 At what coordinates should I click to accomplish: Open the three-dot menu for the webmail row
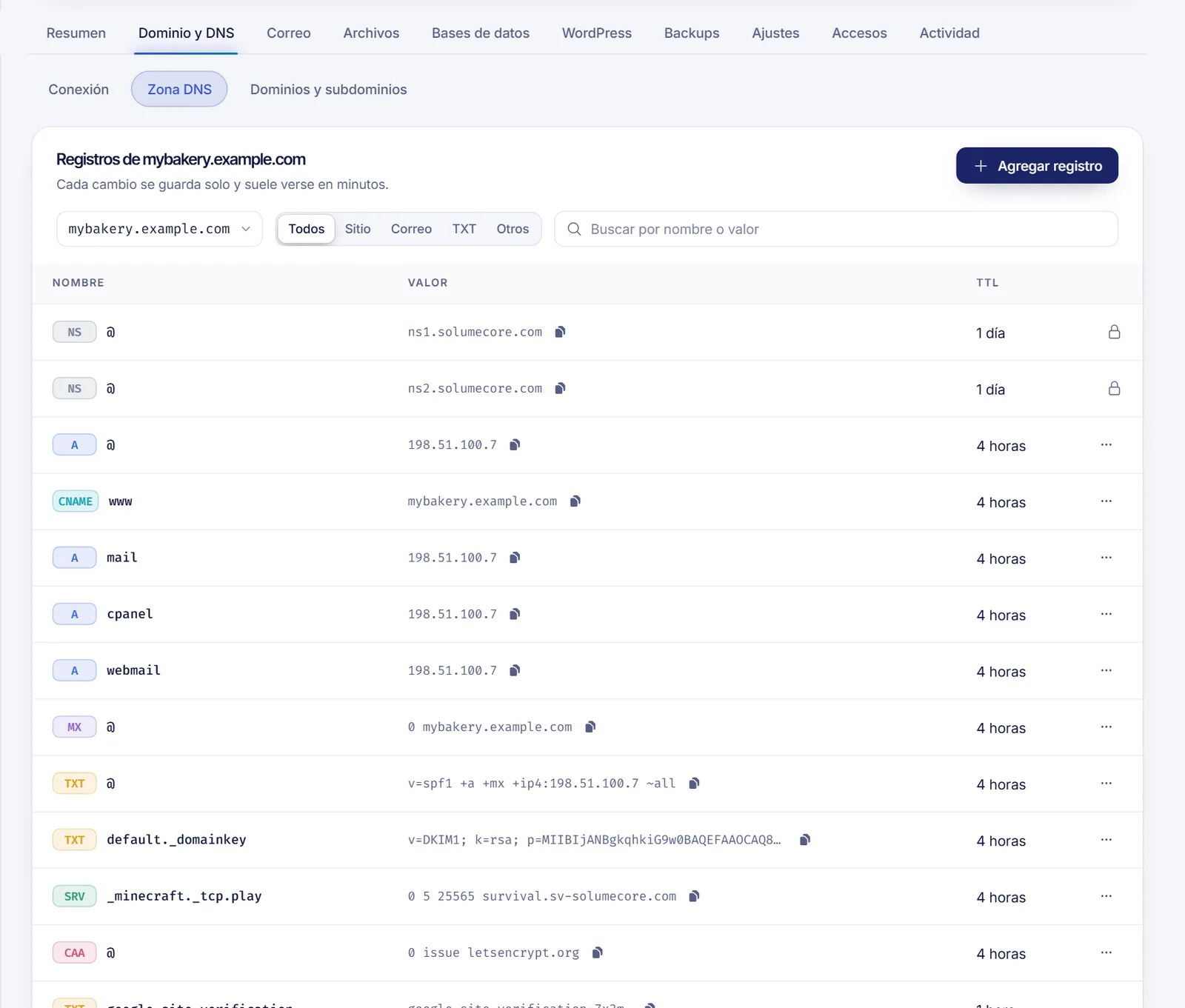(x=1106, y=670)
